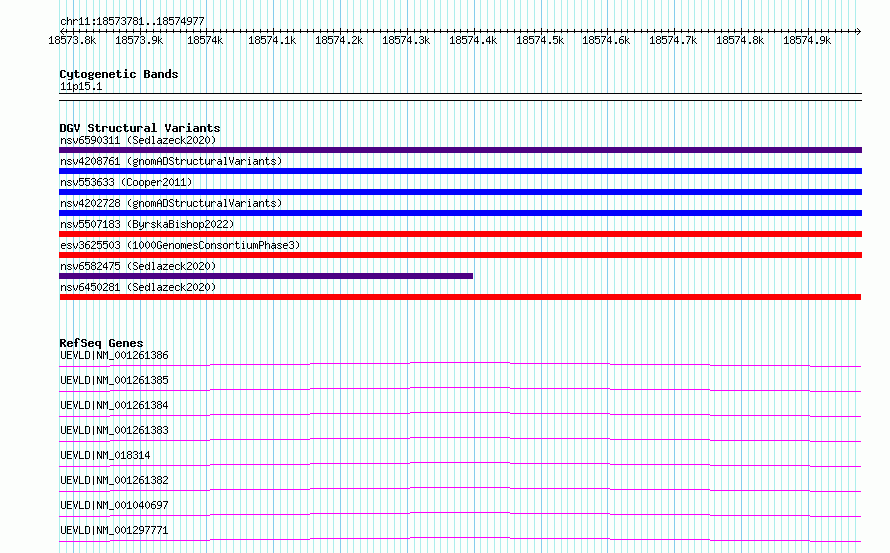890x553 pixels.
Task: Click the right arrow end of the ruler
Action: tap(859, 31)
